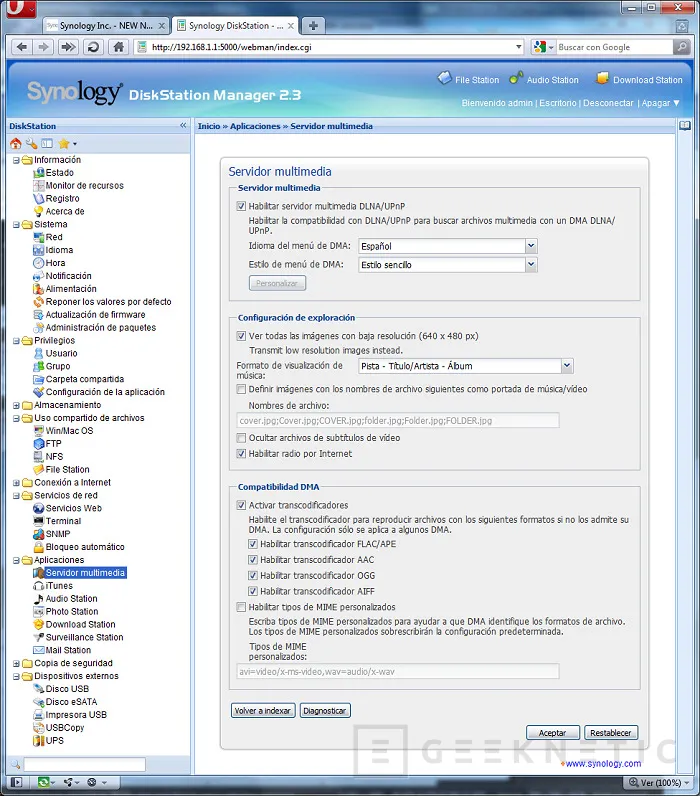The height and width of the screenshot is (796, 700).
Task: Open www.synology.com link
Action: [603, 764]
